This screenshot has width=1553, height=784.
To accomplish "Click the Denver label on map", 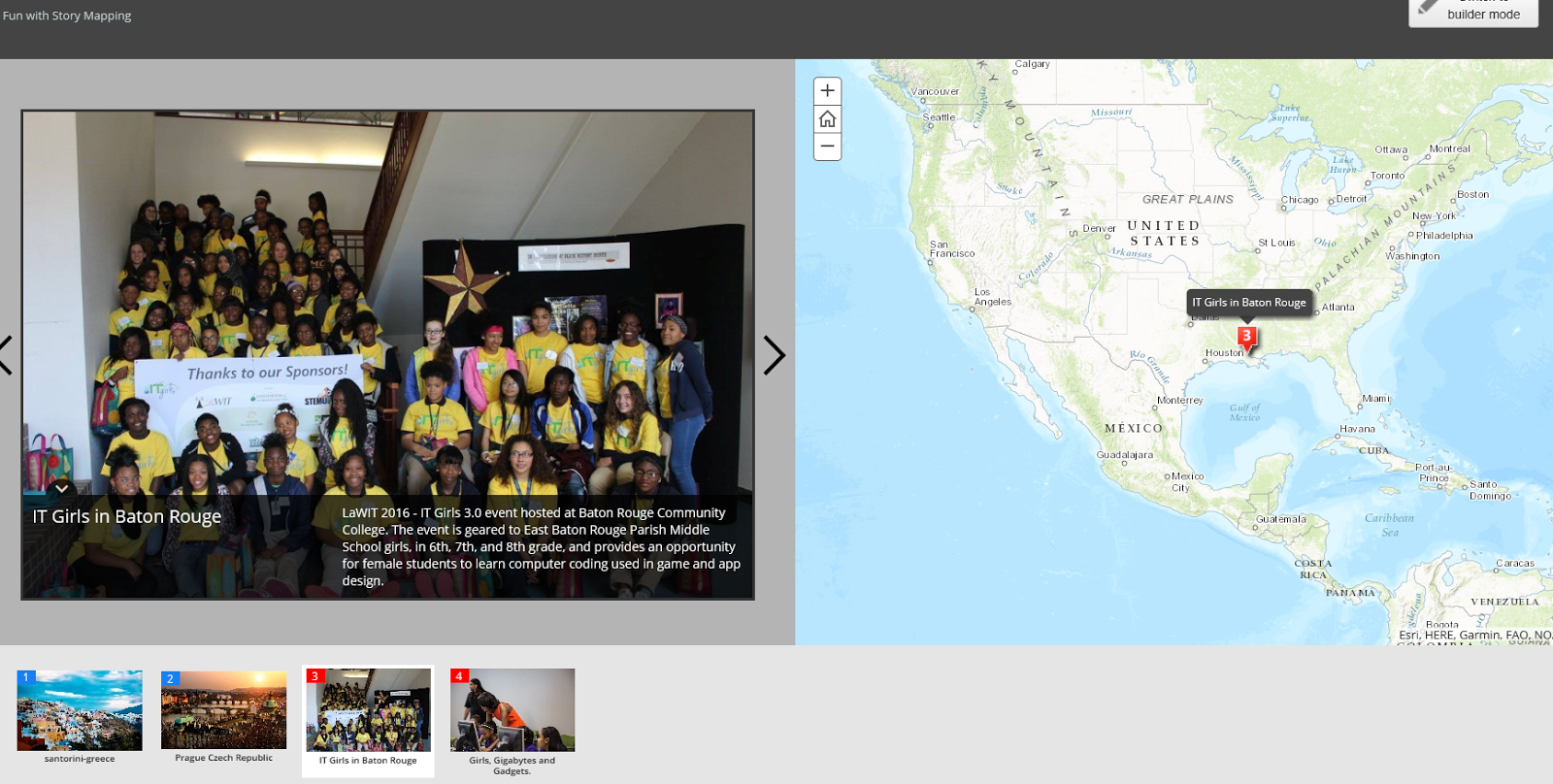I will [x=1099, y=229].
